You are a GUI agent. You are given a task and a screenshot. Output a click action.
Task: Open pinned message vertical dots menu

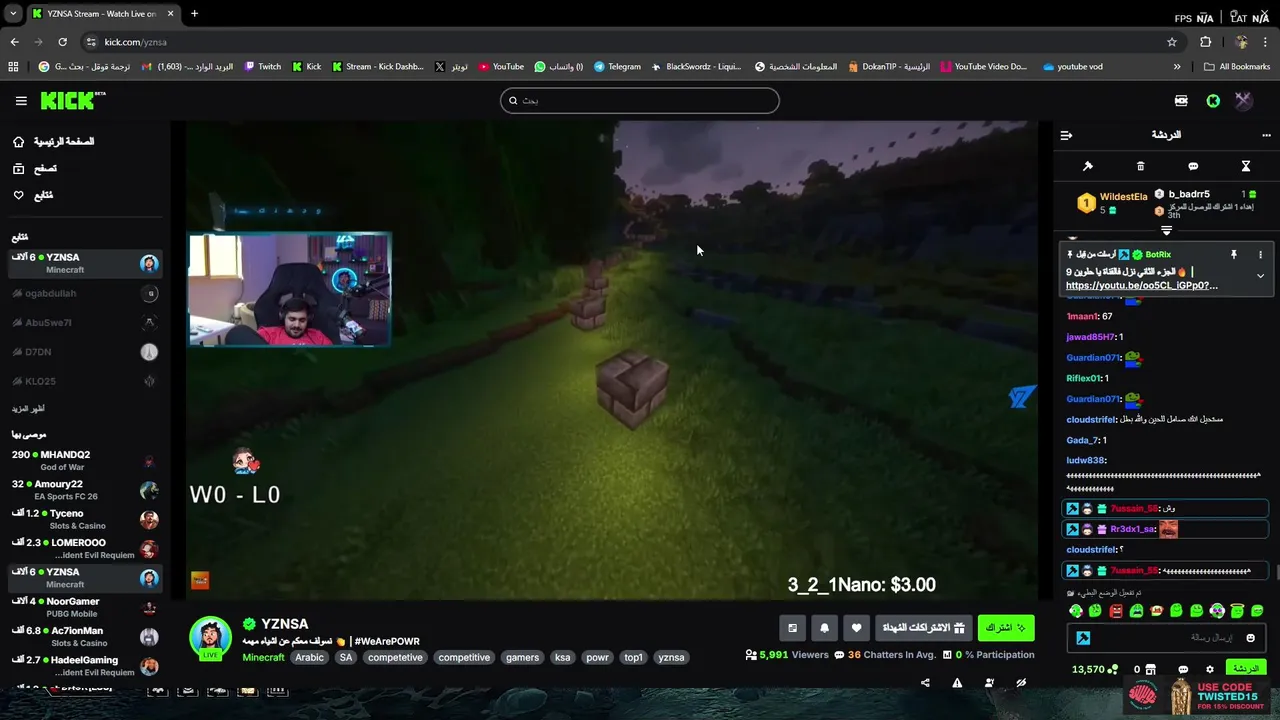point(1260,255)
